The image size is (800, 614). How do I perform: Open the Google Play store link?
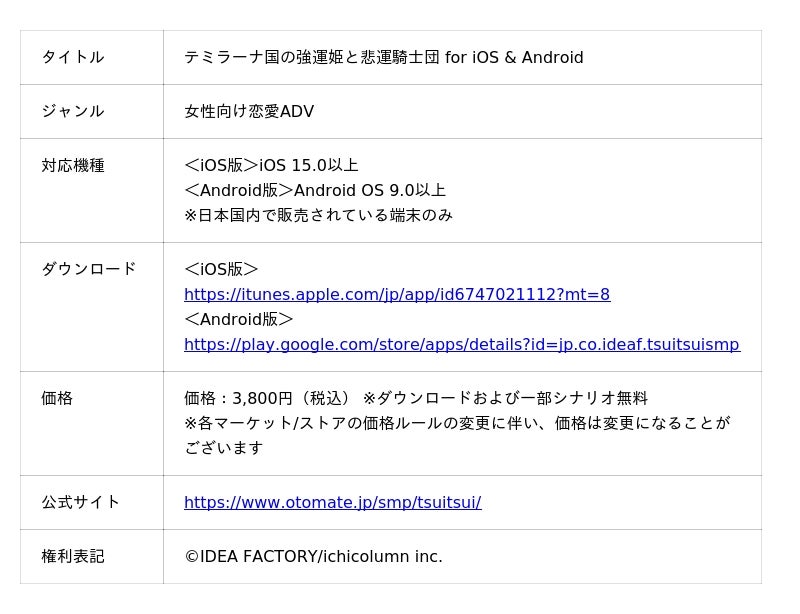pyautogui.click(x=461, y=344)
